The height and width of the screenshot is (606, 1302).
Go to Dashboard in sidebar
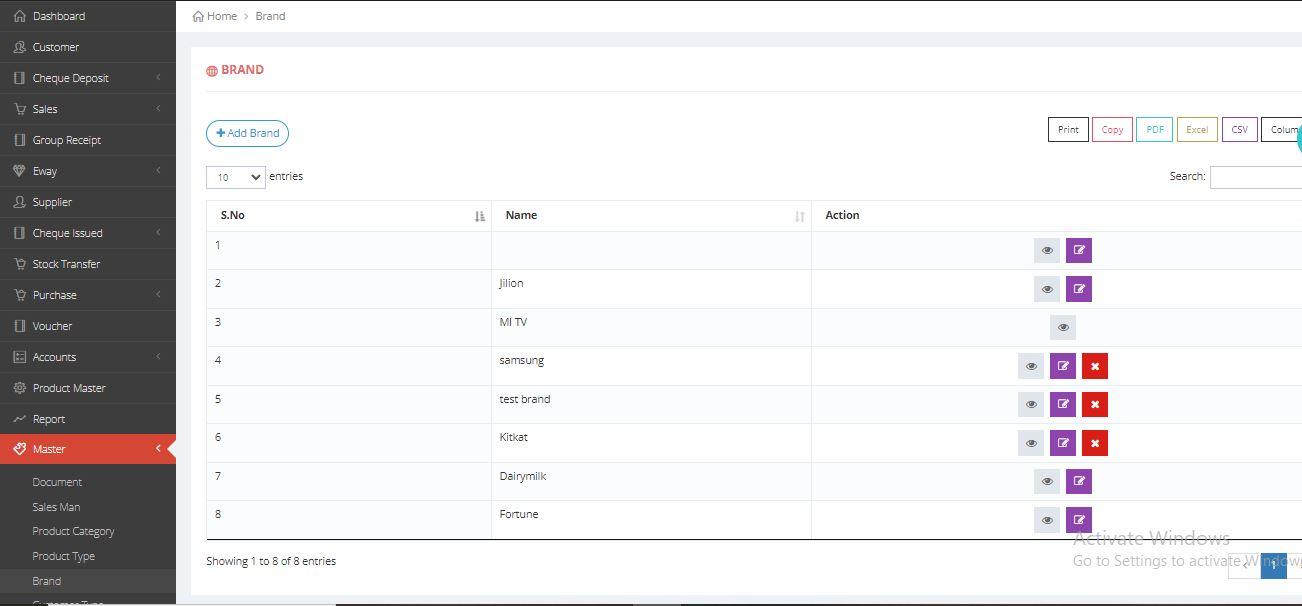[58, 16]
